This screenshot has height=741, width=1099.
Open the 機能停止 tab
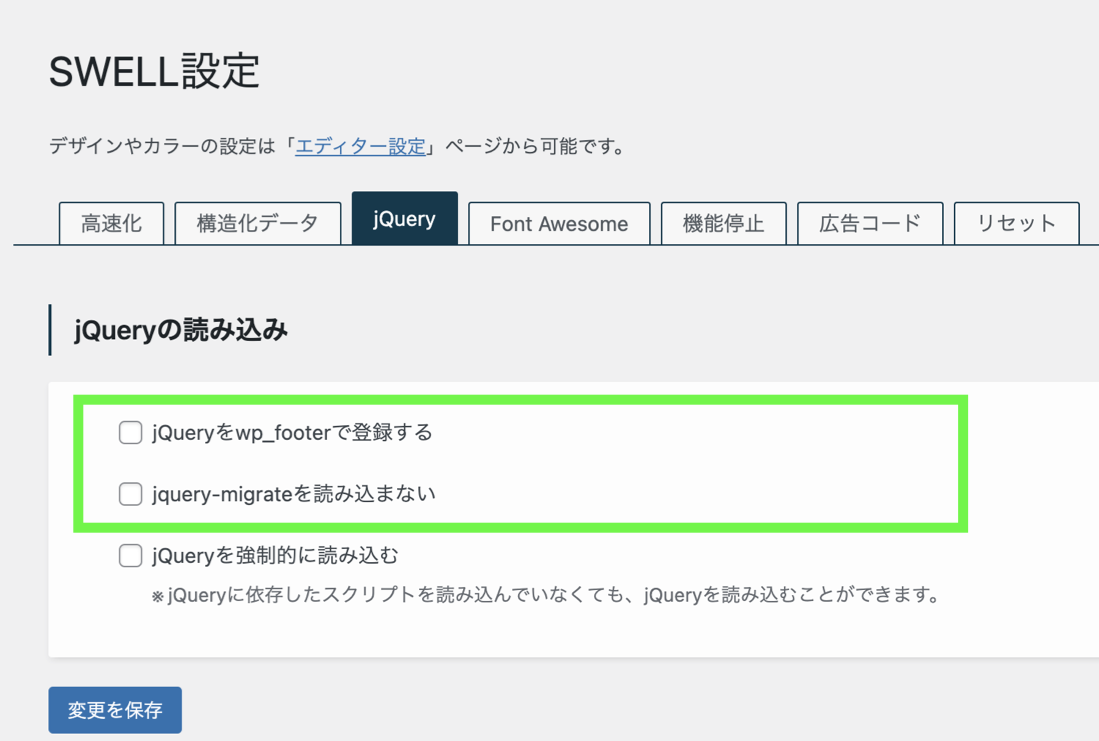pos(723,223)
